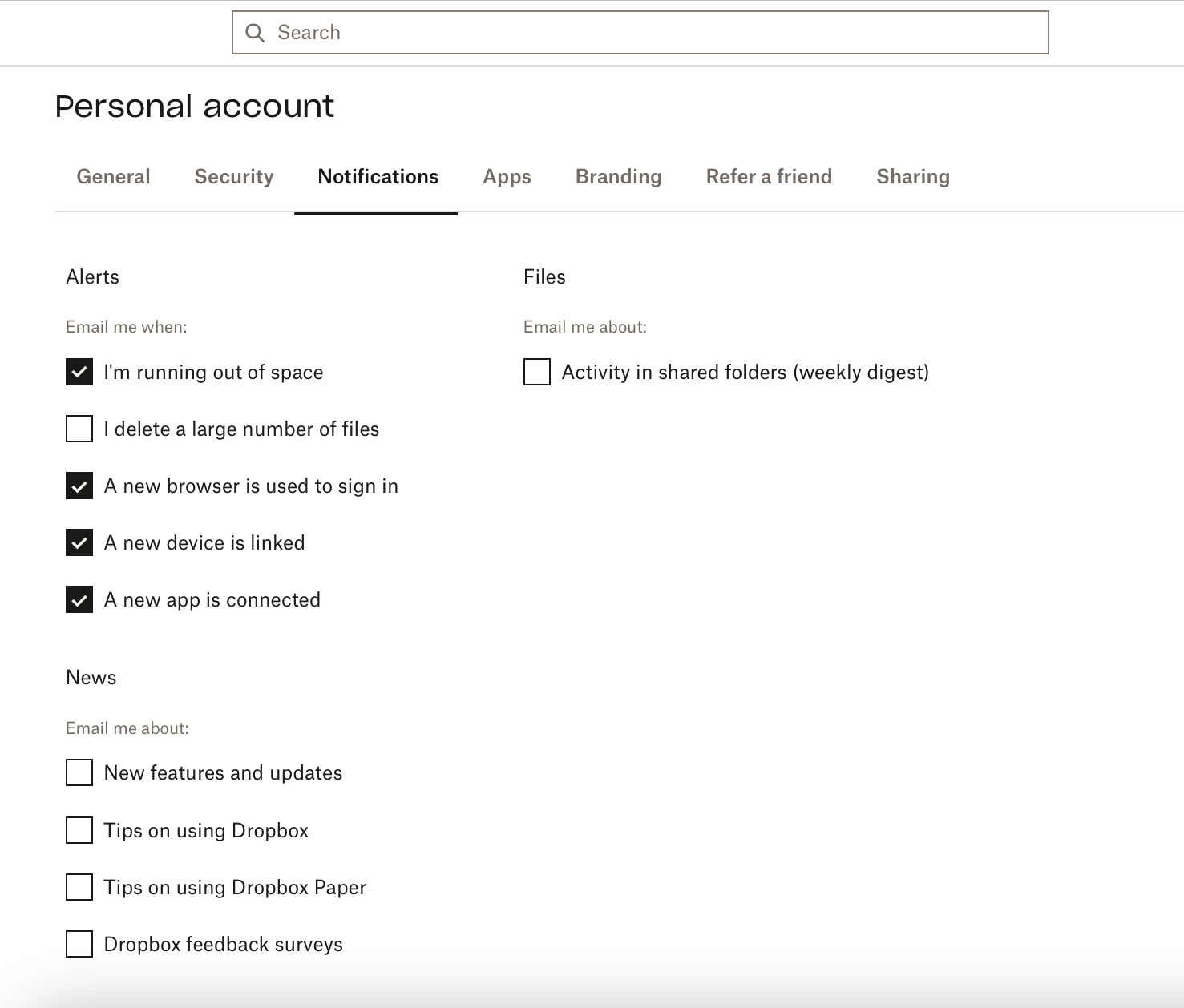The width and height of the screenshot is (1184, 1008).
Task: Tick "Tips on using Dropbox Paper"
Action: [79, 887]
